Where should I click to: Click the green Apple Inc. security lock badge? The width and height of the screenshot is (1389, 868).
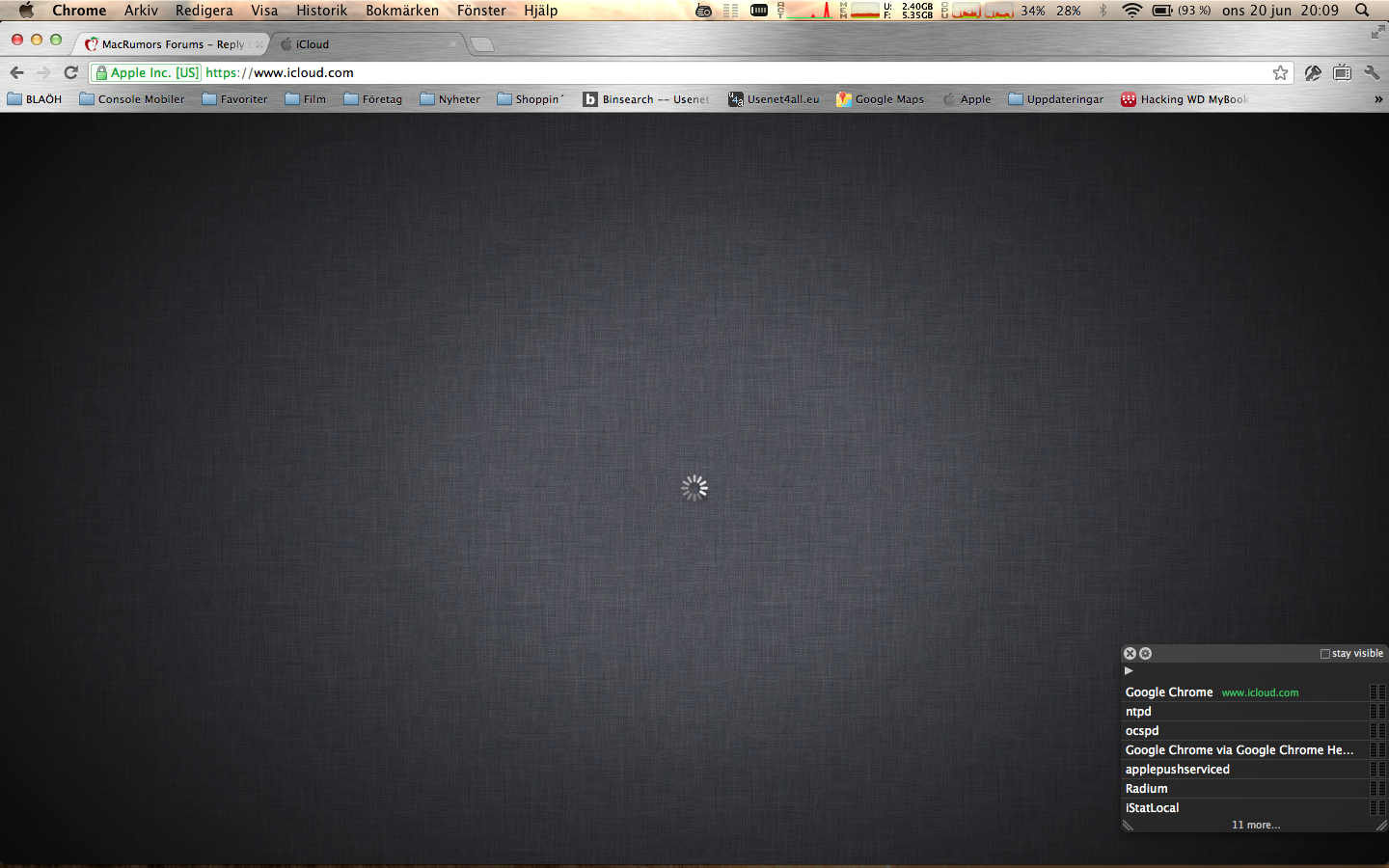click(147, 72)
